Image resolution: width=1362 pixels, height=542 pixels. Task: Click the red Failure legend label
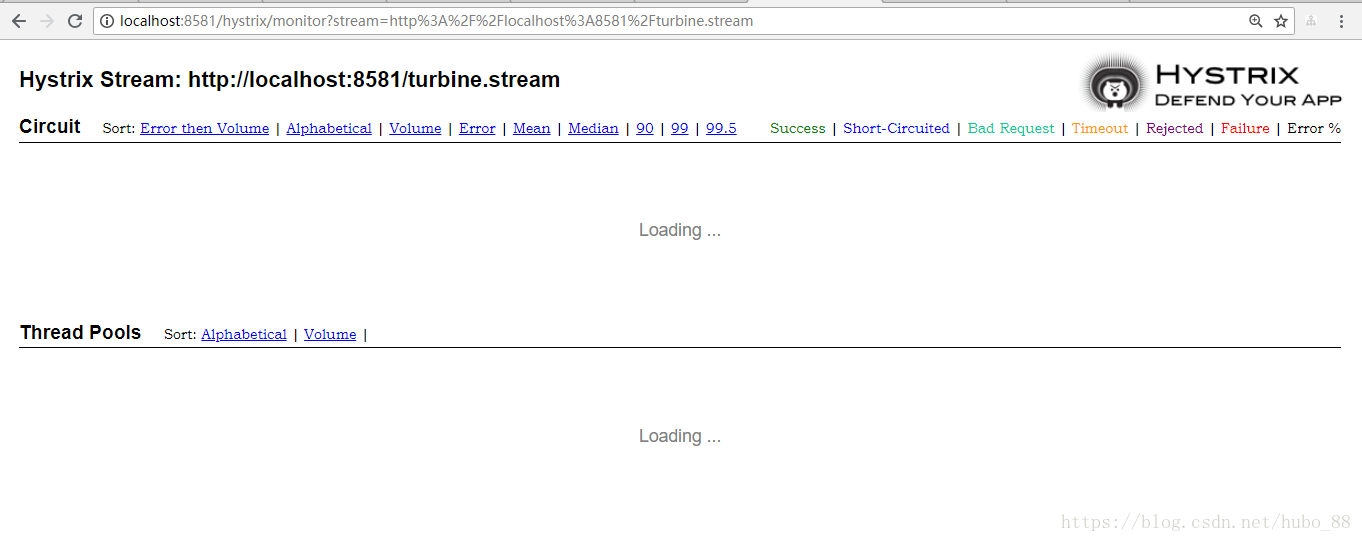pos(1245,128)
